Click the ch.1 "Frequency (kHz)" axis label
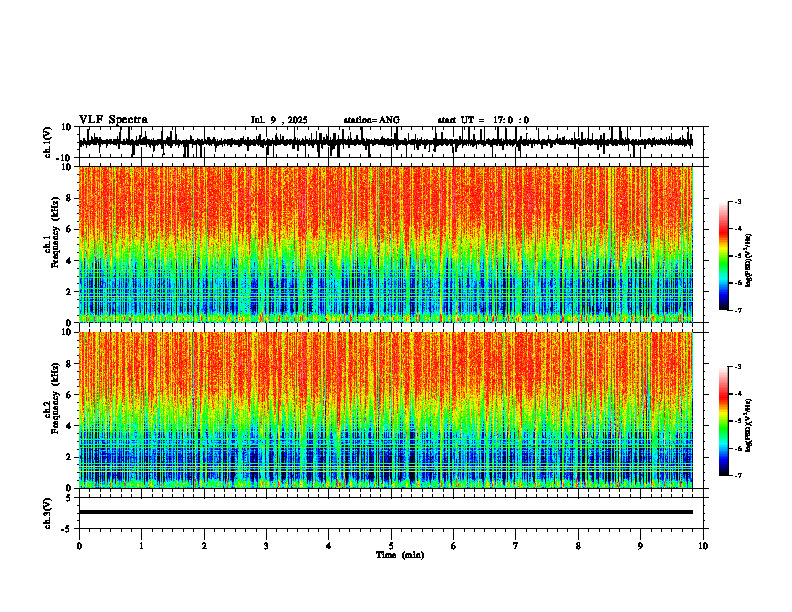The height and width of the screenshot is (612, 792). 55,232
